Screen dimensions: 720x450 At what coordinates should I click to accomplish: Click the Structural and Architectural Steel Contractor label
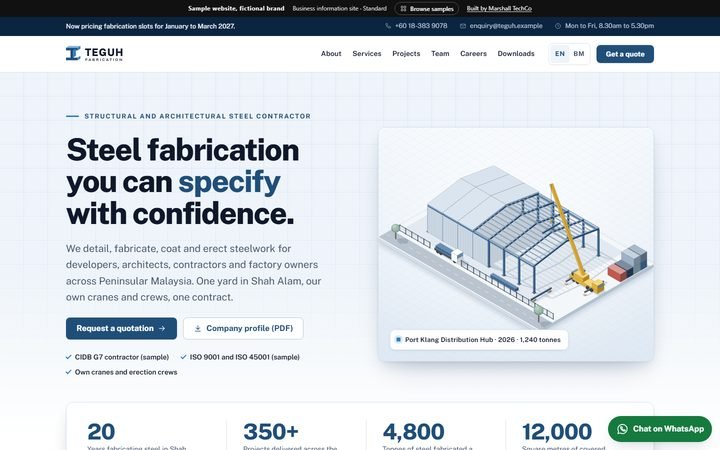(197, 116)
